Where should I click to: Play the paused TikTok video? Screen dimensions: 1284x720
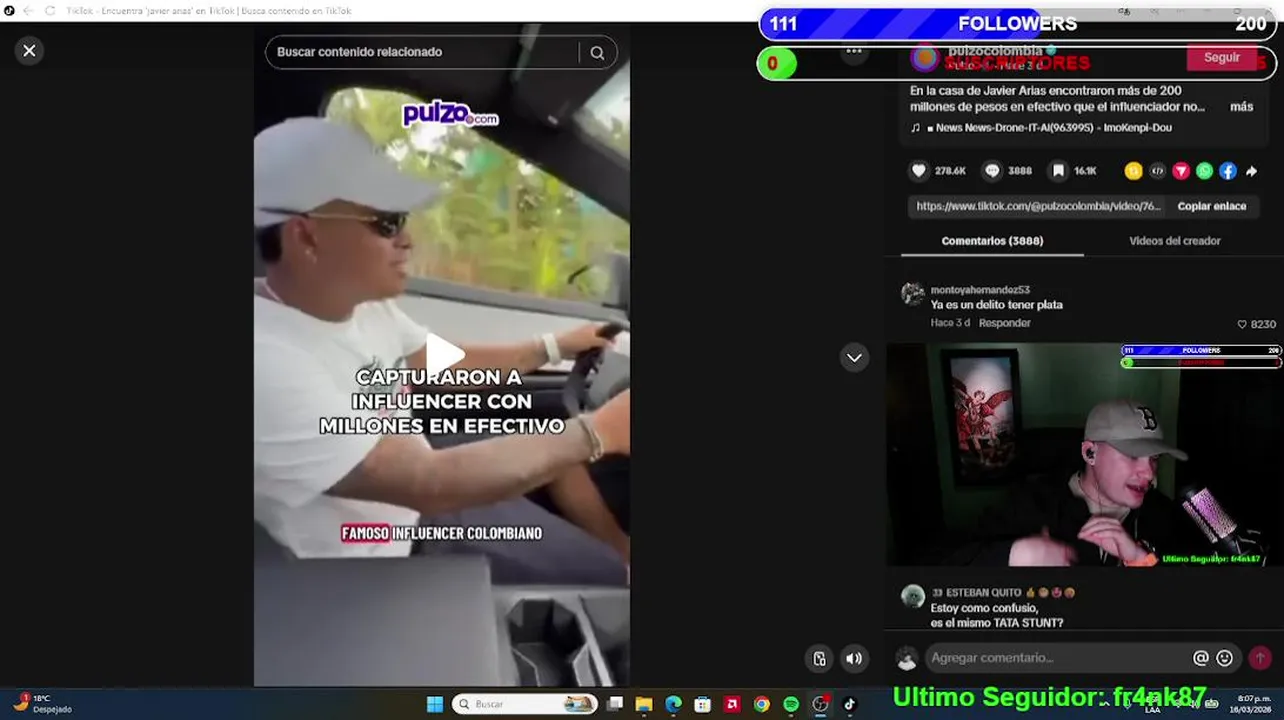point(444,353)
